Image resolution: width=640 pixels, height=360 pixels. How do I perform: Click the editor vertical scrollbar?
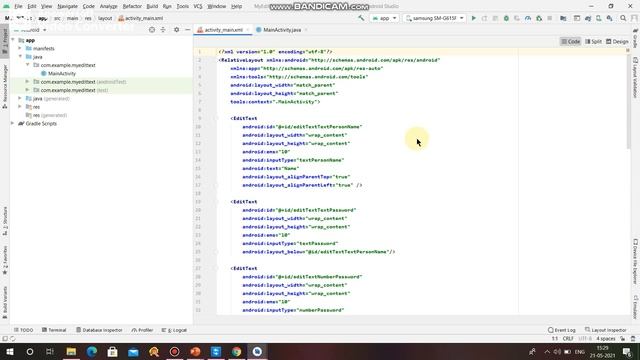click(x=629, y=102)
